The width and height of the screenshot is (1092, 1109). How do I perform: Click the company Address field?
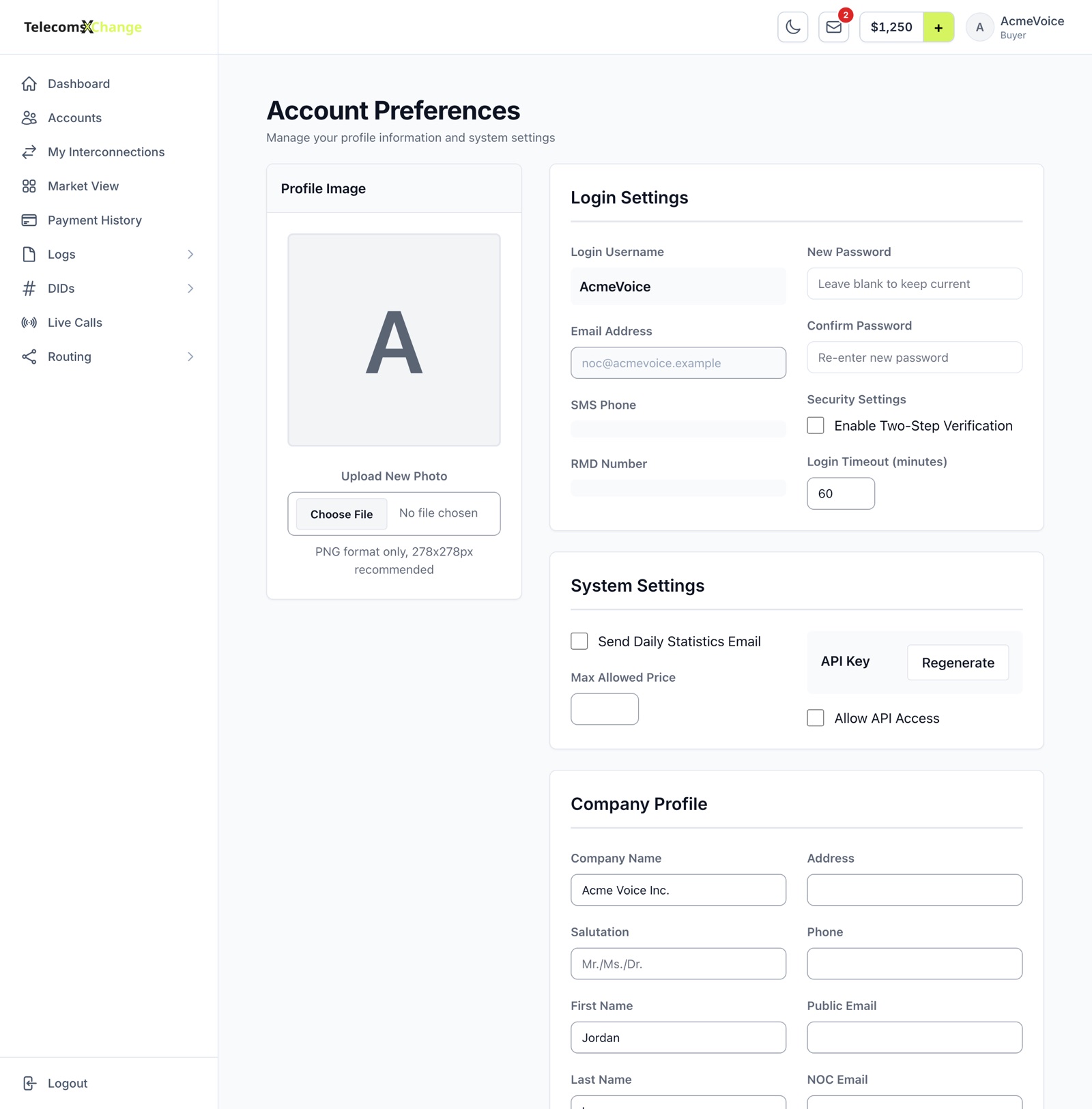pyautogui.click(x=915, y=890)
